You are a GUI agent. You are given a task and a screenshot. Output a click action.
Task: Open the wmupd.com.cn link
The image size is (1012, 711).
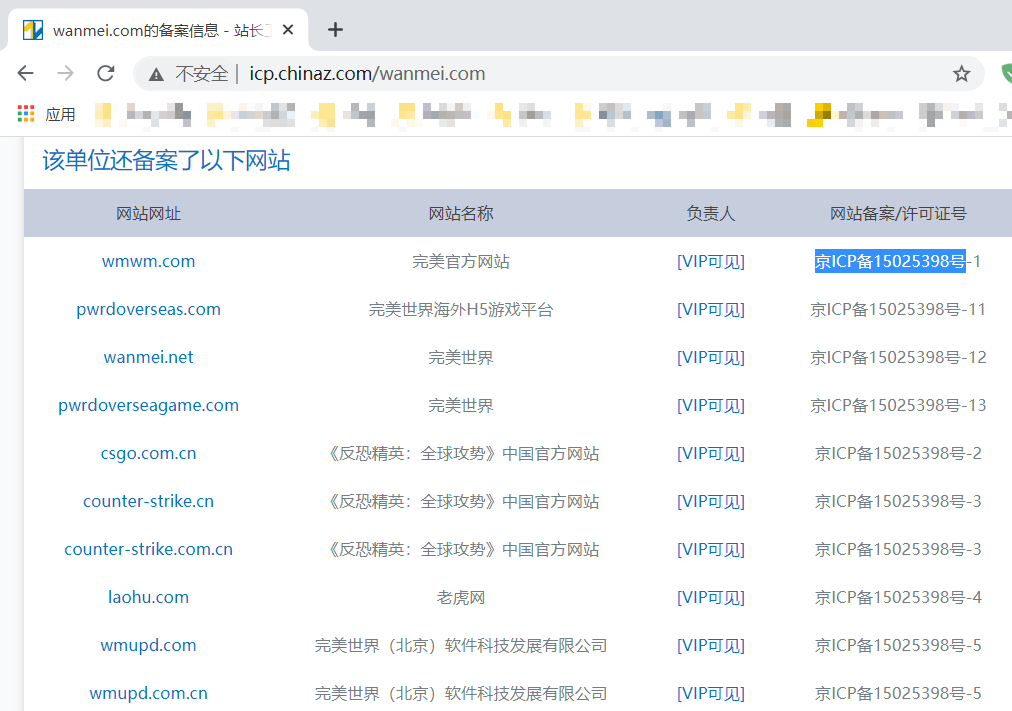coord(148,694)
